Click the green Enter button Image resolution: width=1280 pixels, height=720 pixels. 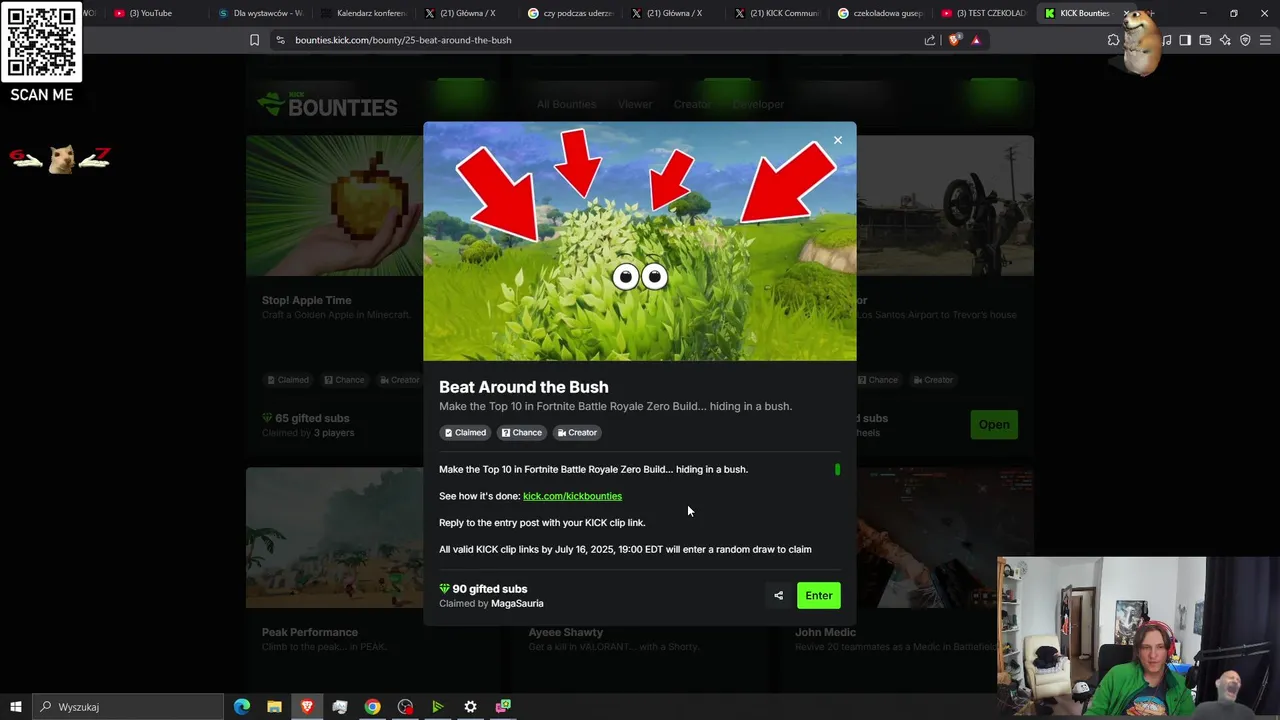coord(819,596)
